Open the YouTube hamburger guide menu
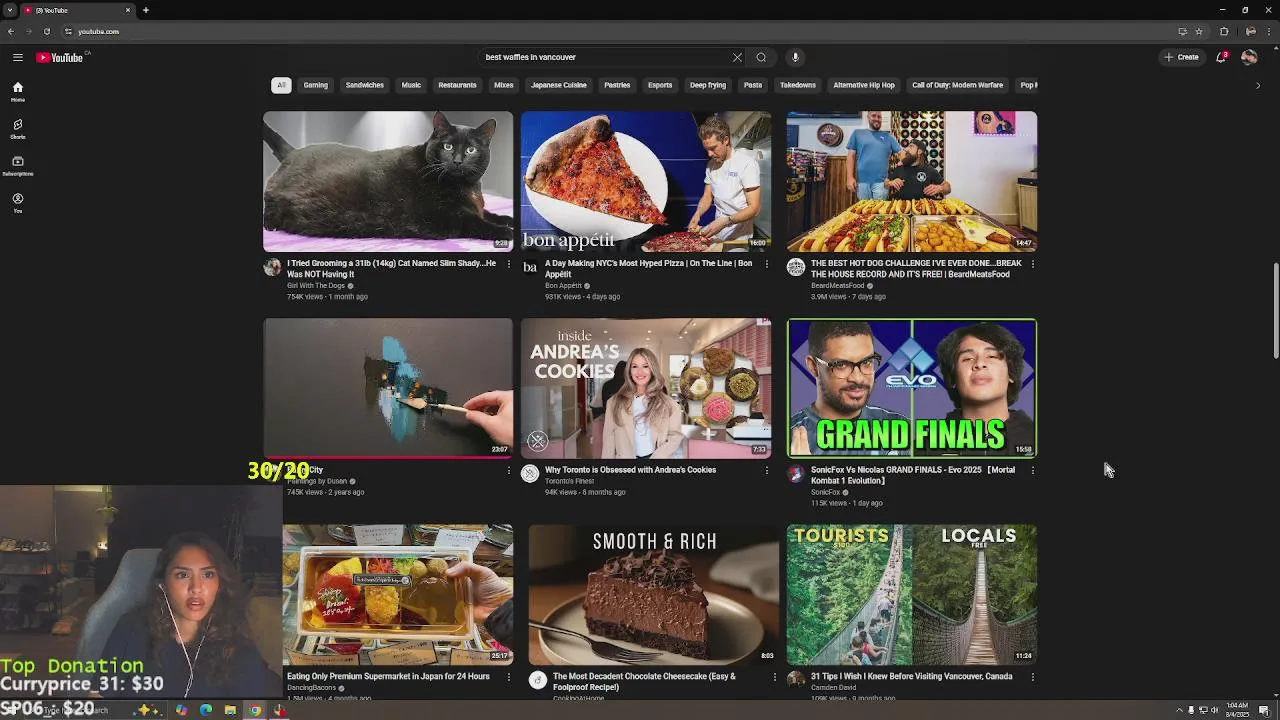1280x720 pixels. [x=17, y=57]
